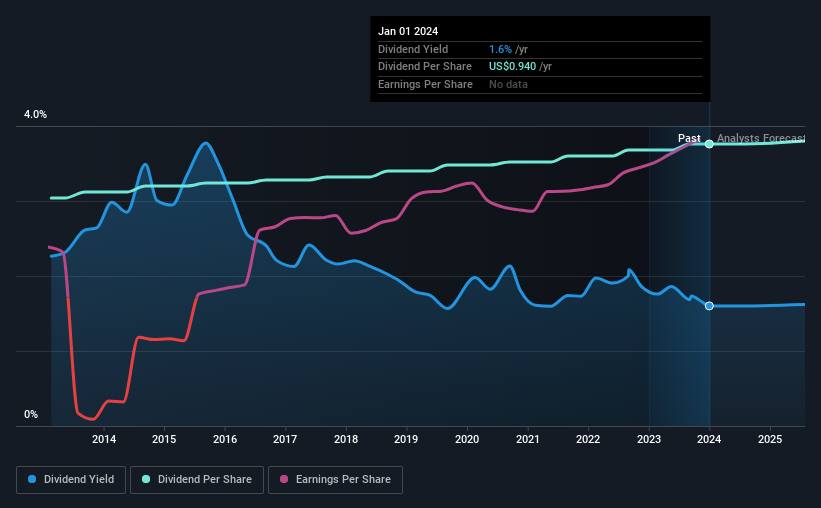The width and height of the screenshot is (821, 508).
Task: Click the 2017 x-axis label
Action: (285, 439)
